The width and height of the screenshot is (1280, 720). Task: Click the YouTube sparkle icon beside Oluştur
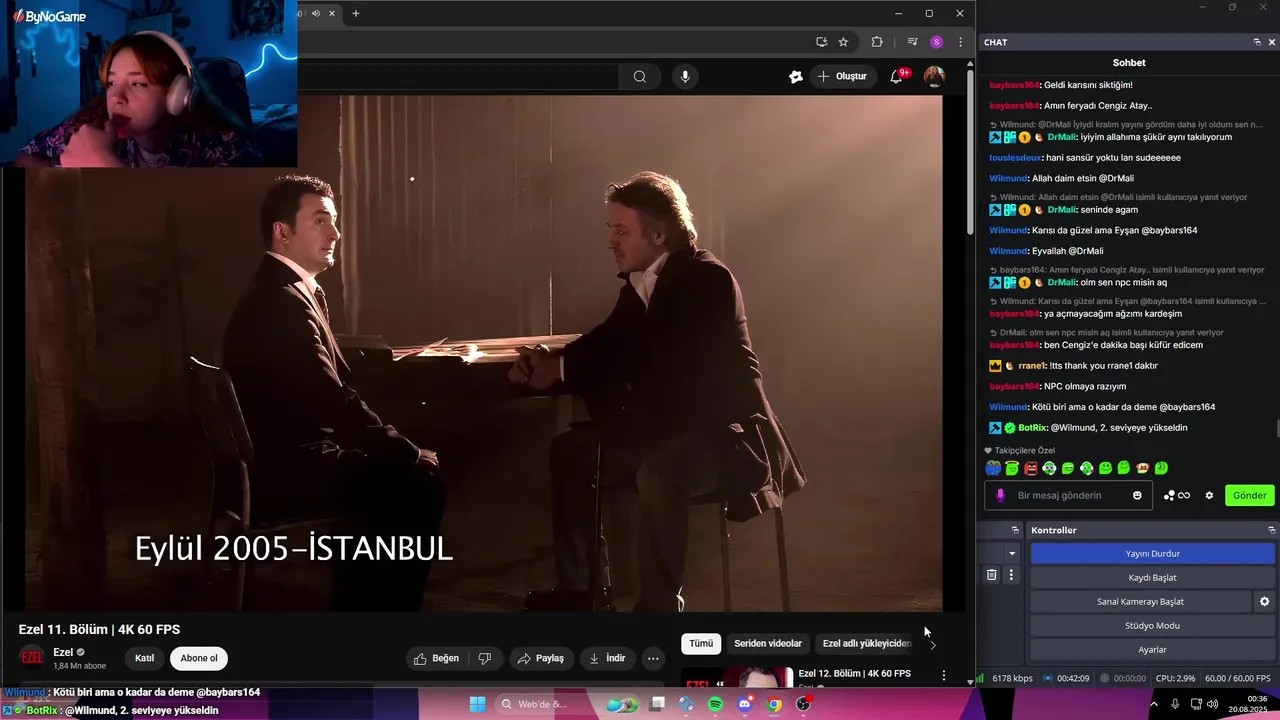pyautogui.click(x=796, y=76)
